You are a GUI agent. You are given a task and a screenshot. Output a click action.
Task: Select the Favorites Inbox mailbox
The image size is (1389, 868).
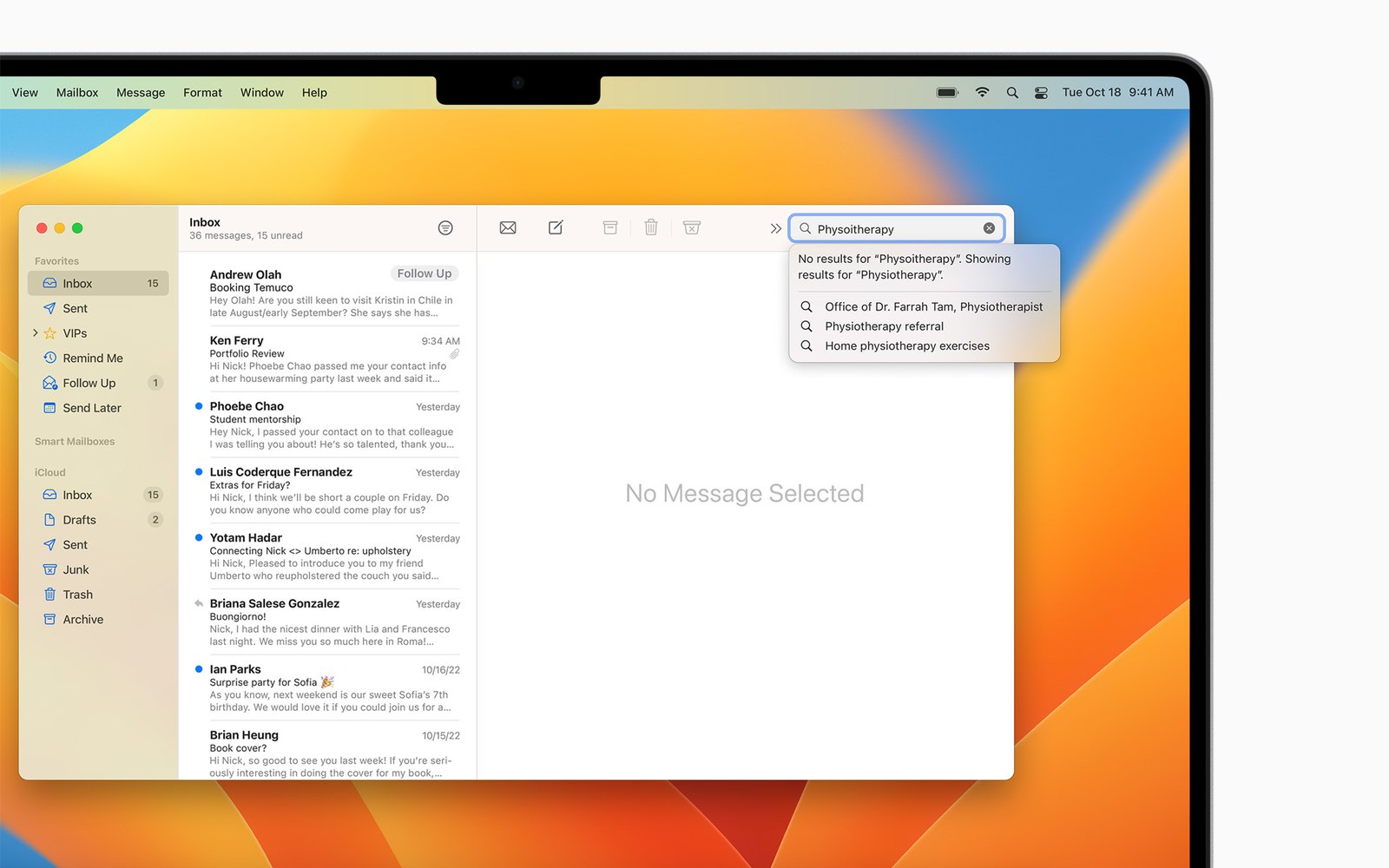click(98, 283)
